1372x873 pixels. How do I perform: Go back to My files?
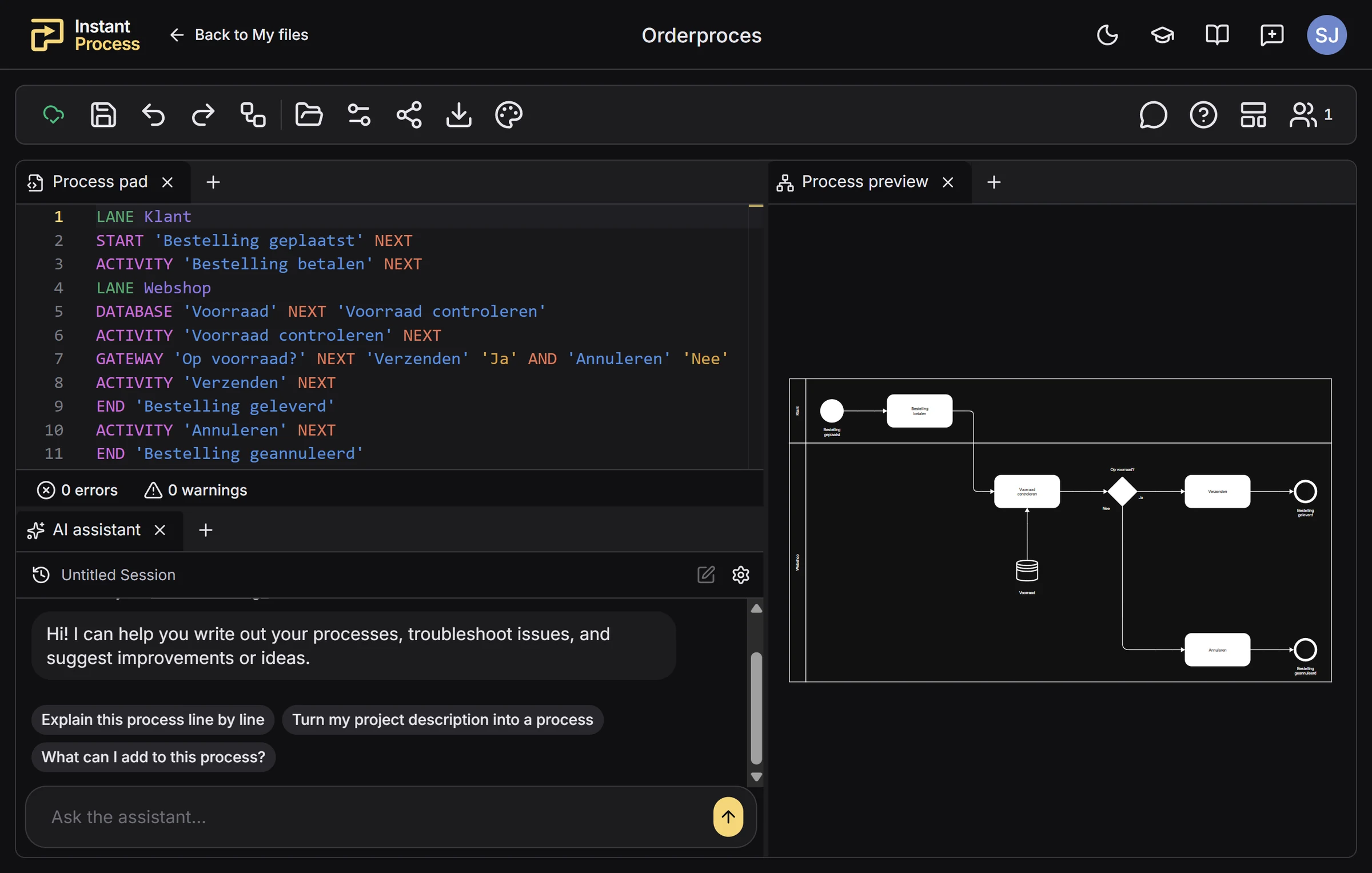click(x=239, y=35)
